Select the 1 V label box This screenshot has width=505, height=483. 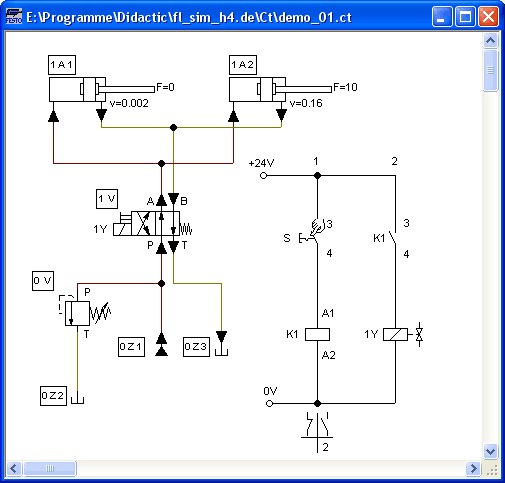[x=107, y=199]
